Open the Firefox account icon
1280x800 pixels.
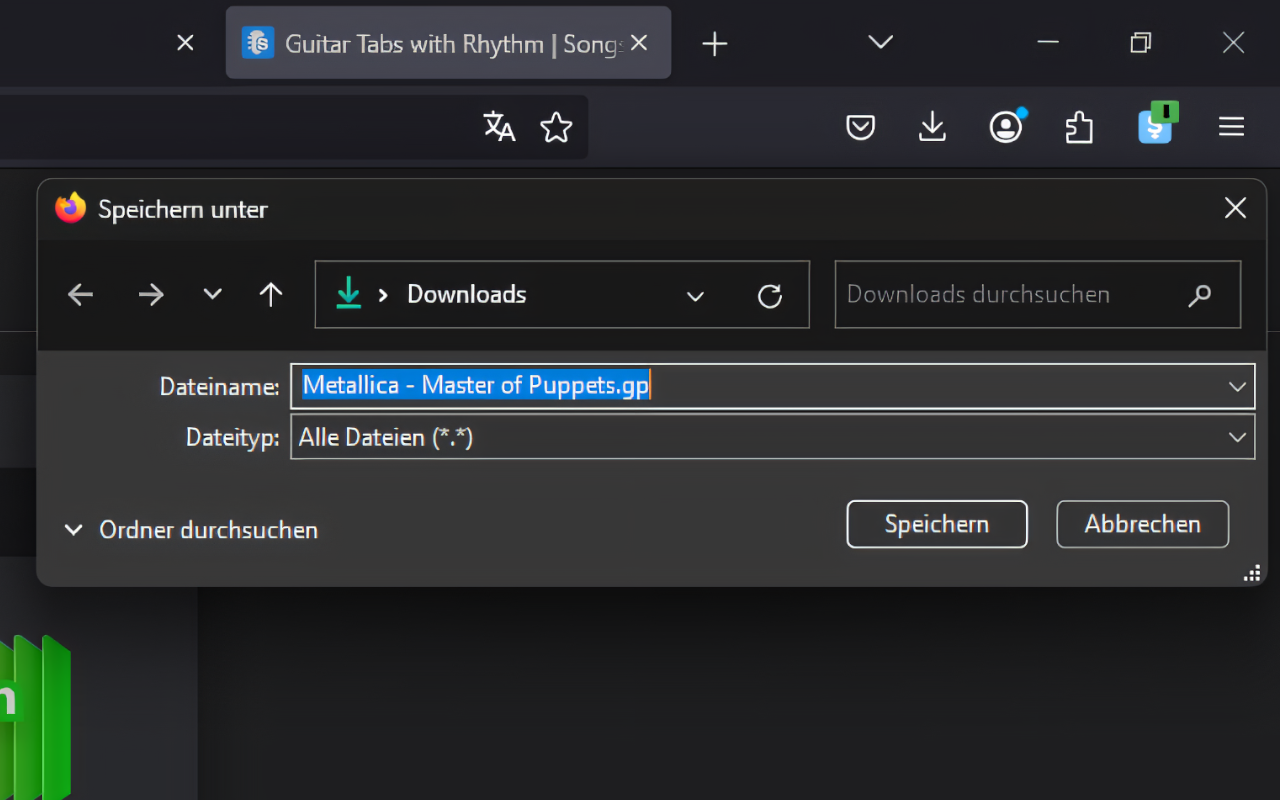click(x=1007, y=126)
